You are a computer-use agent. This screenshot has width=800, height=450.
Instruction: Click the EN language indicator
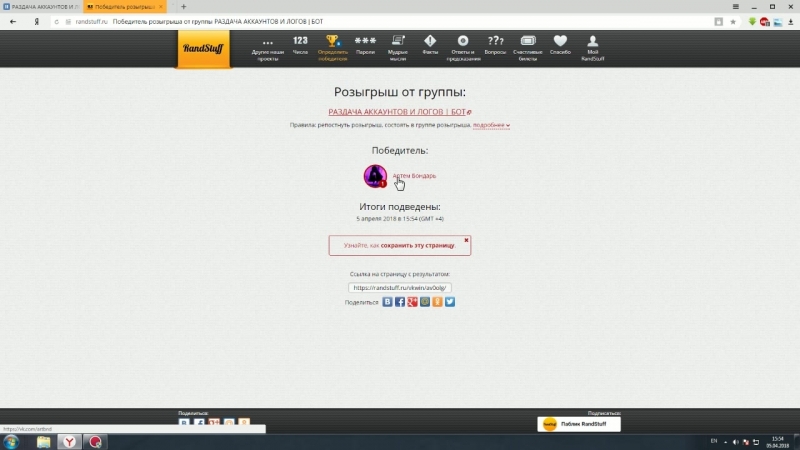[x=714, y=441]
